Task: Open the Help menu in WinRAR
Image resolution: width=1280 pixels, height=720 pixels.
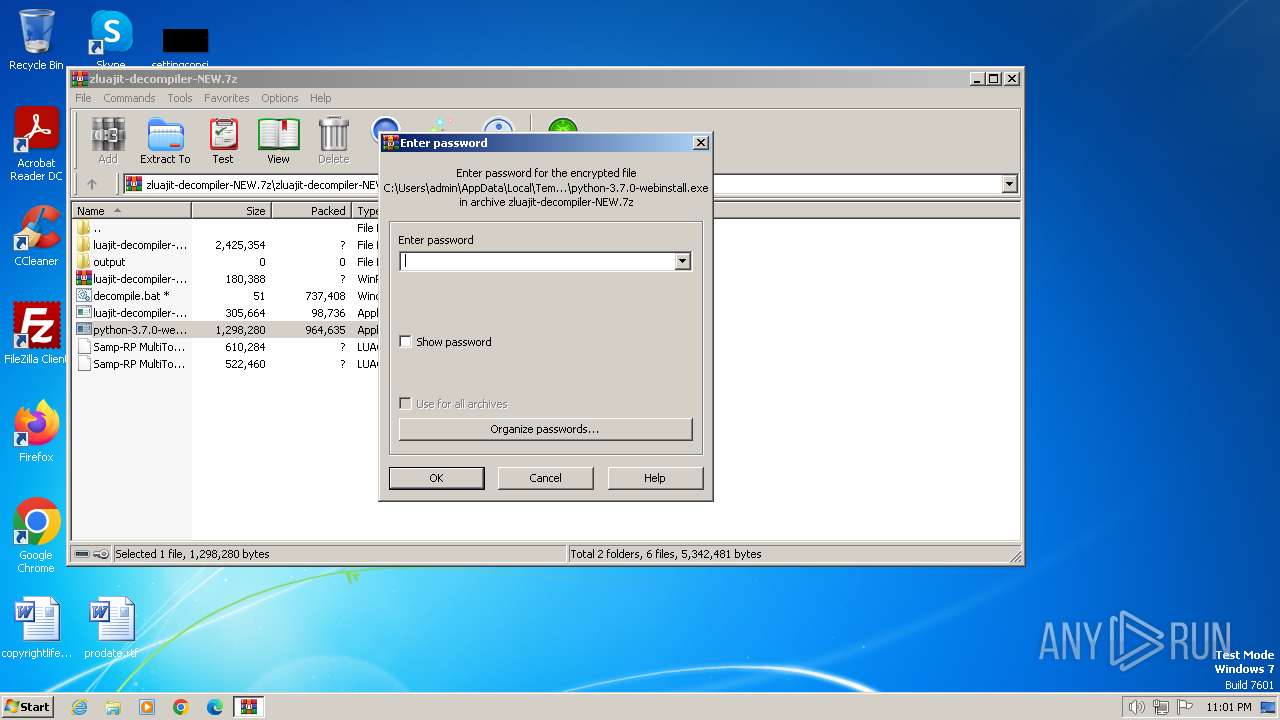Action: point(320,98)
